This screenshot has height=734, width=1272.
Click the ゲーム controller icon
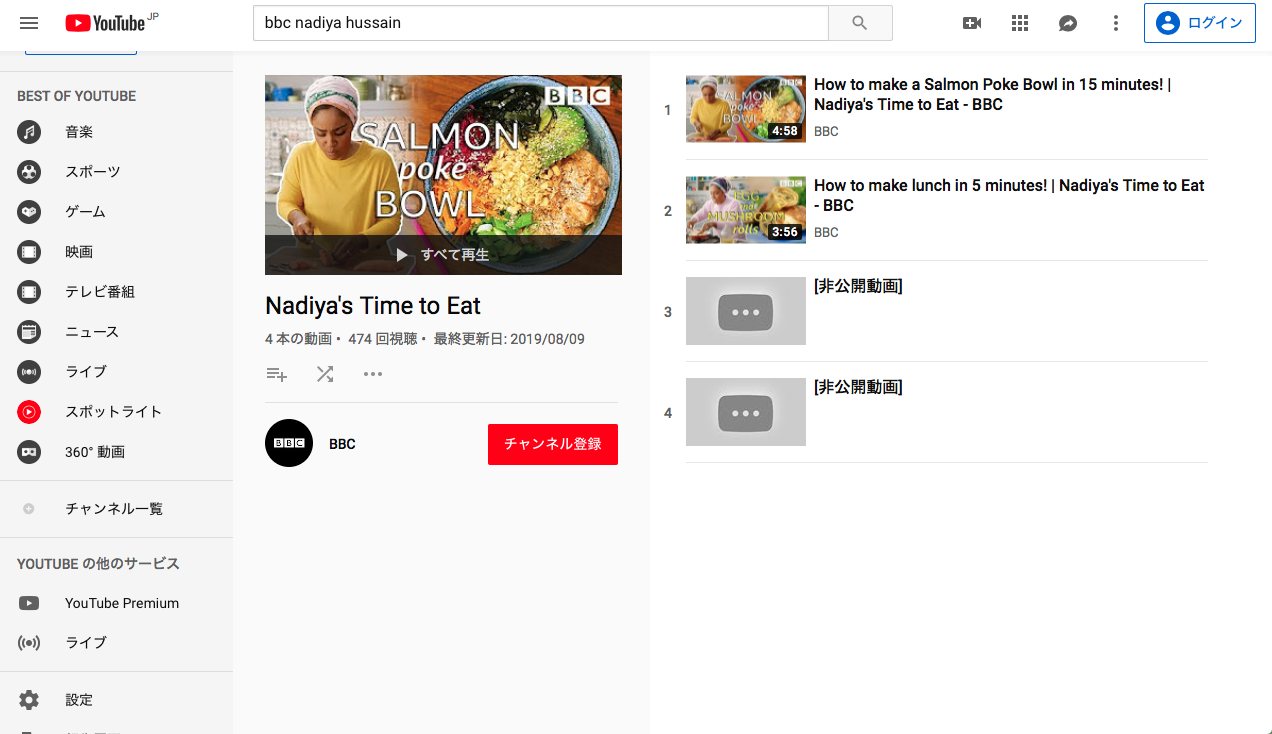pyautogui.click(x=29, y=212)
